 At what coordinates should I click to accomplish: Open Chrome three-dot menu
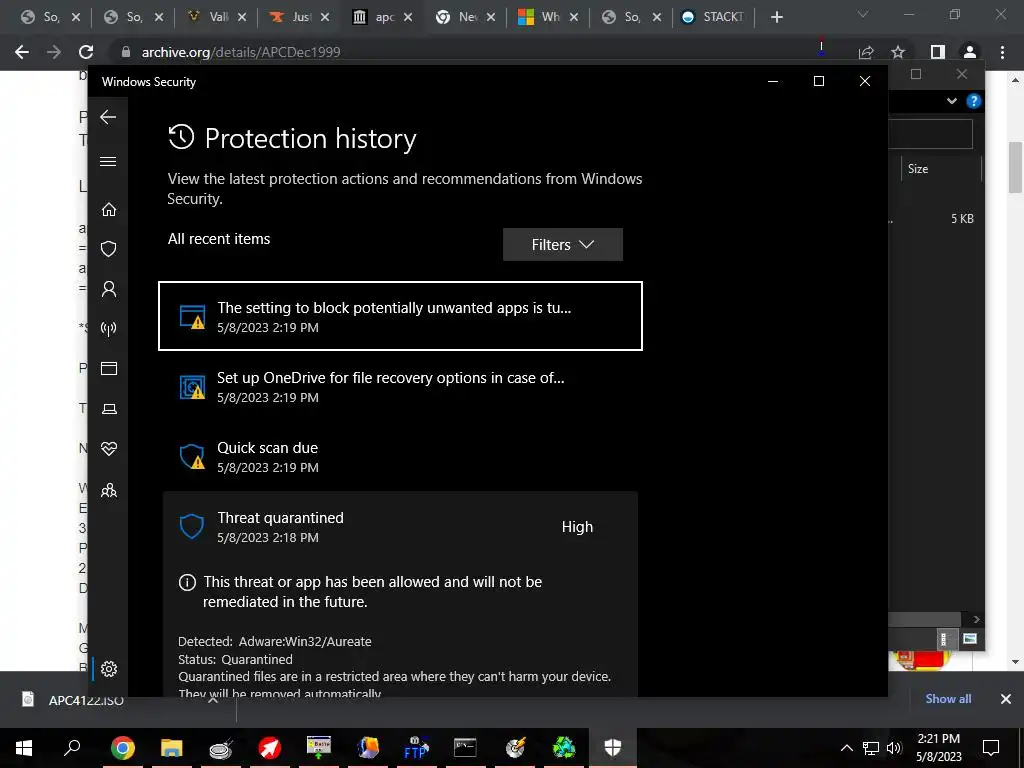1002,52
